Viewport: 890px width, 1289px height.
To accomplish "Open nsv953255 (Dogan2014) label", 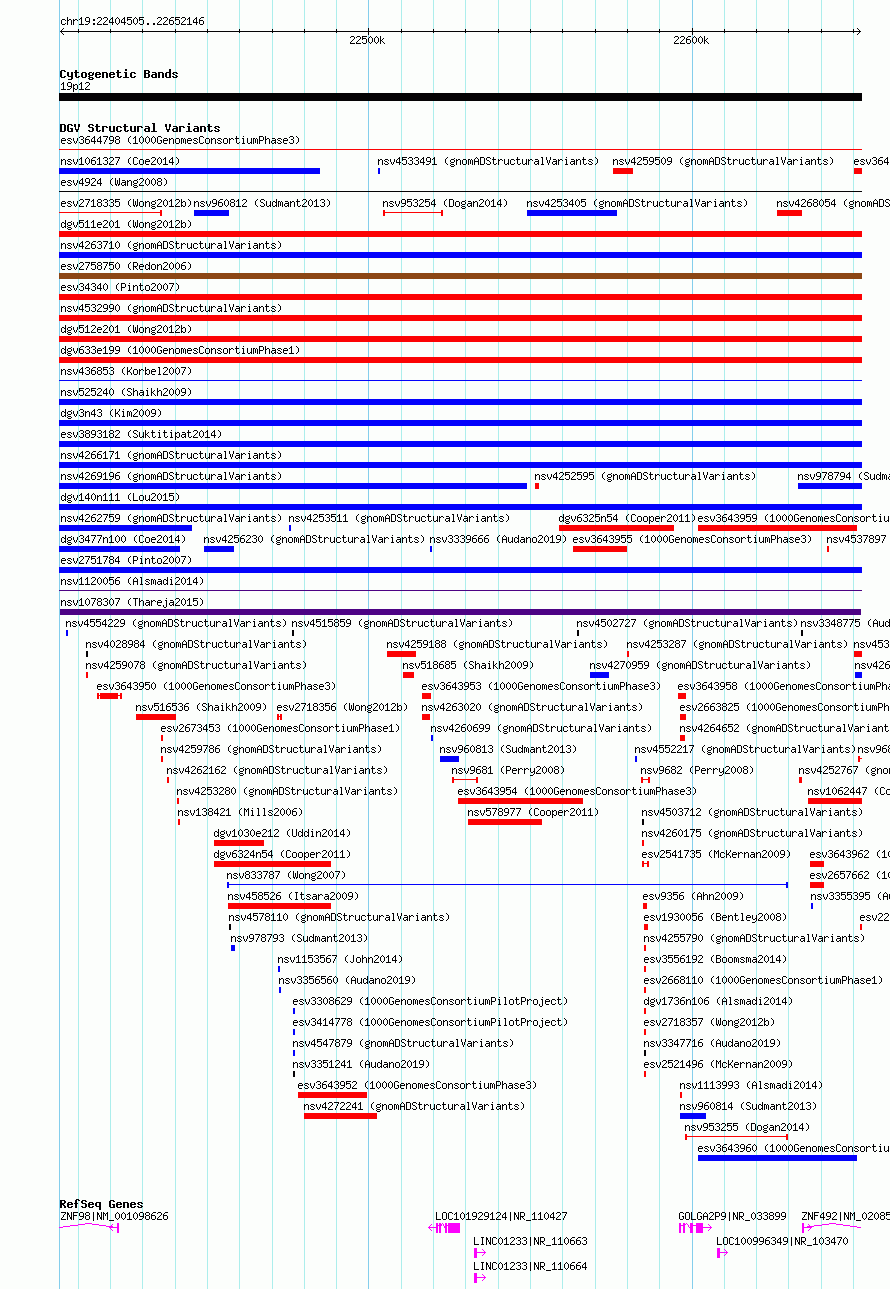I will [748, 1127].
